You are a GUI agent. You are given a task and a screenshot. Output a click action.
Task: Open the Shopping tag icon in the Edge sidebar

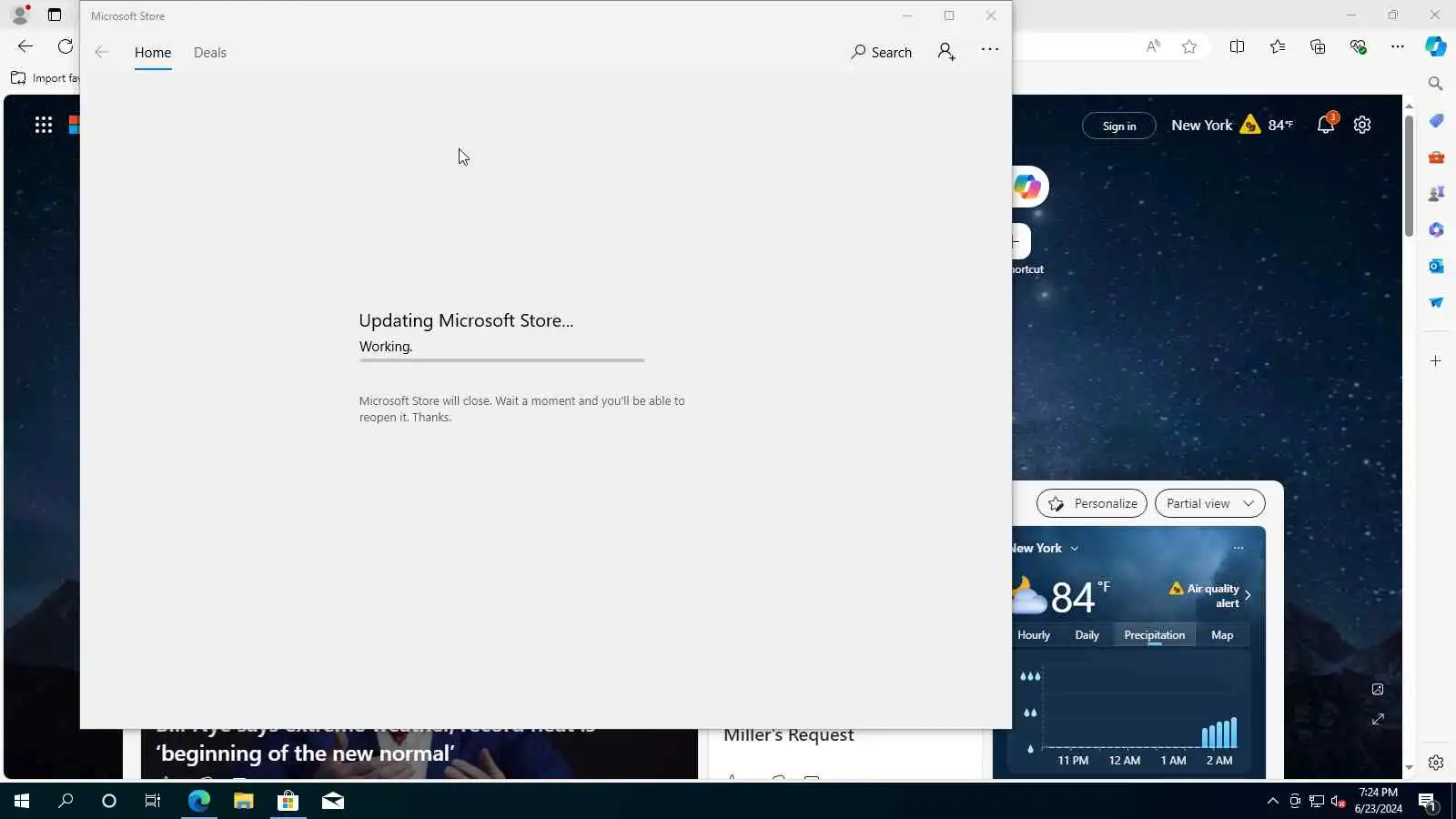click(x=1436, y=121)
